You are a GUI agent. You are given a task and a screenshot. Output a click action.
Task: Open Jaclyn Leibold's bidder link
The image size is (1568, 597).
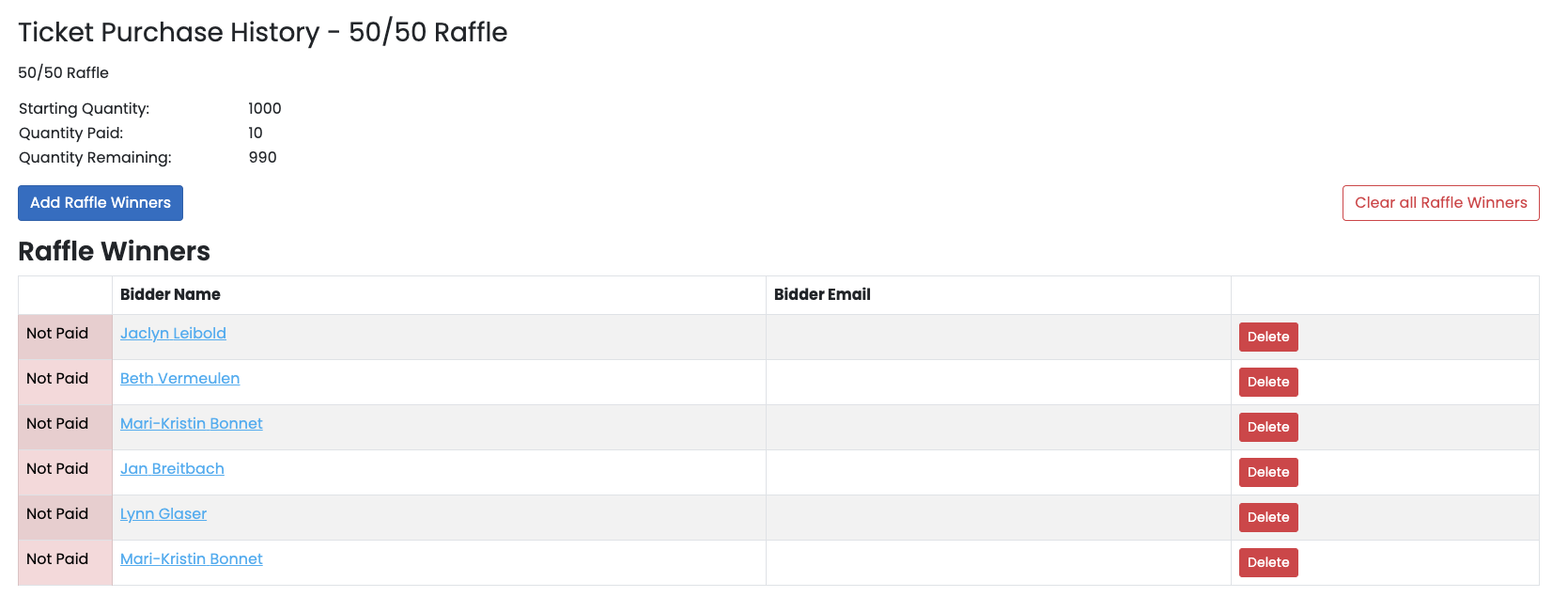click(x=173, y=334)
